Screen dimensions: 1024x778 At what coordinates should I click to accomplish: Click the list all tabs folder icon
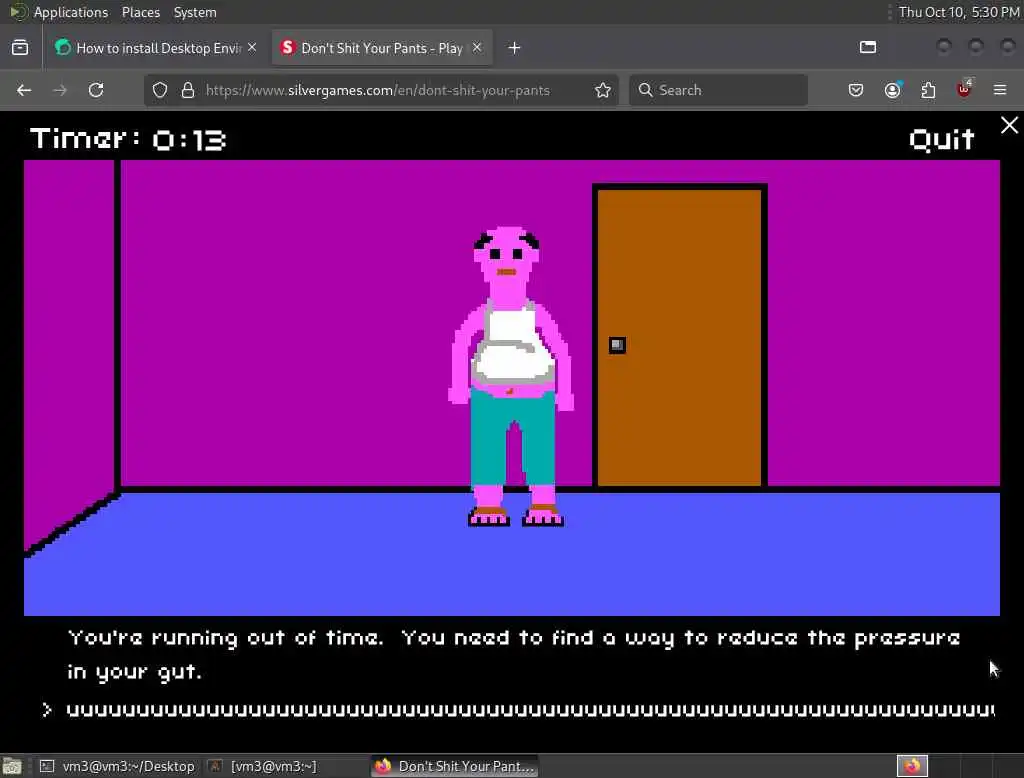point(868,47)
